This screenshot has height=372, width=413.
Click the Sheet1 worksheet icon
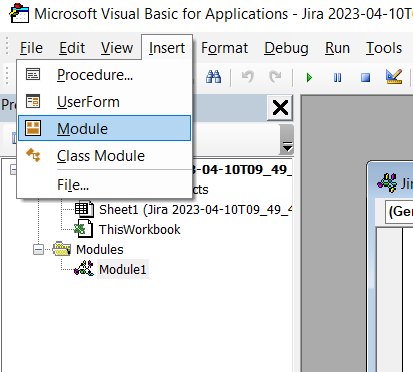pyautogui.click(x=84, y=209)
